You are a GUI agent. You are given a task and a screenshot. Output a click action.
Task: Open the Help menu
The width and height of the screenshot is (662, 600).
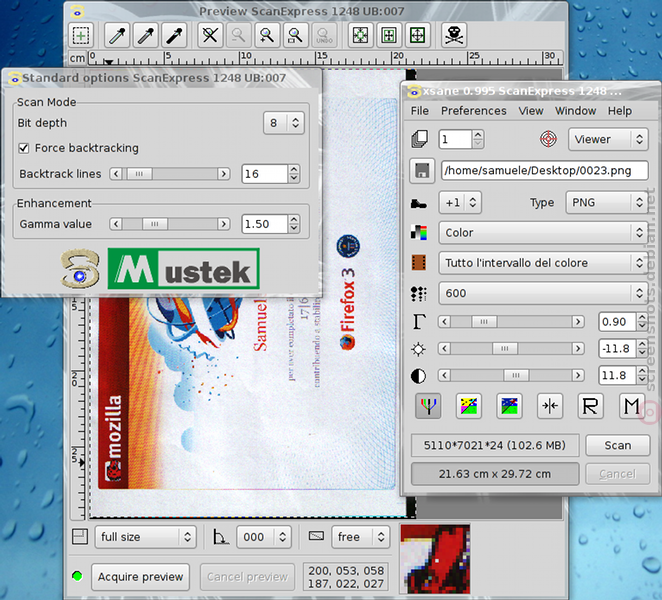click(620, 111)
